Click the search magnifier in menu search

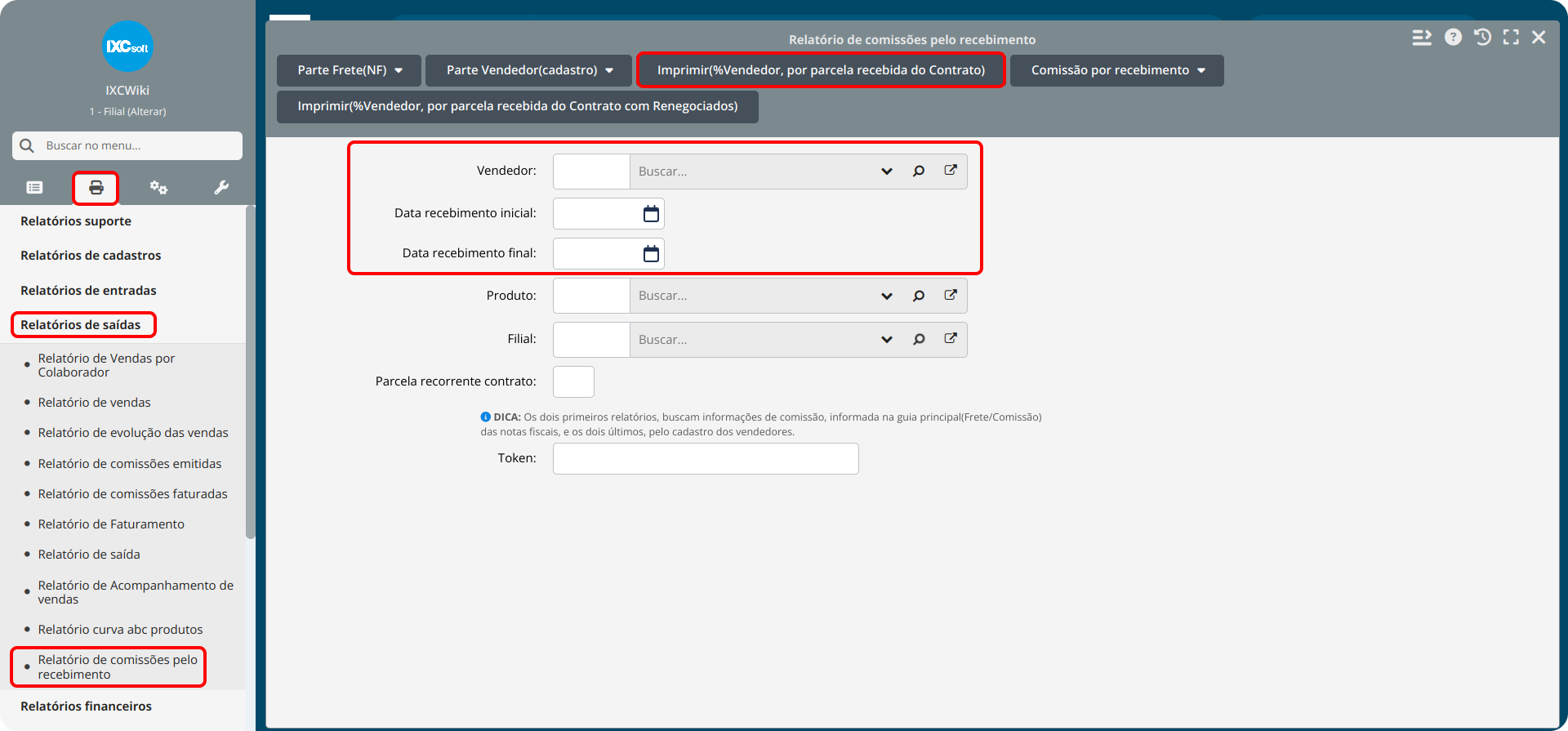pyautogui.click(x=27, y=145)
